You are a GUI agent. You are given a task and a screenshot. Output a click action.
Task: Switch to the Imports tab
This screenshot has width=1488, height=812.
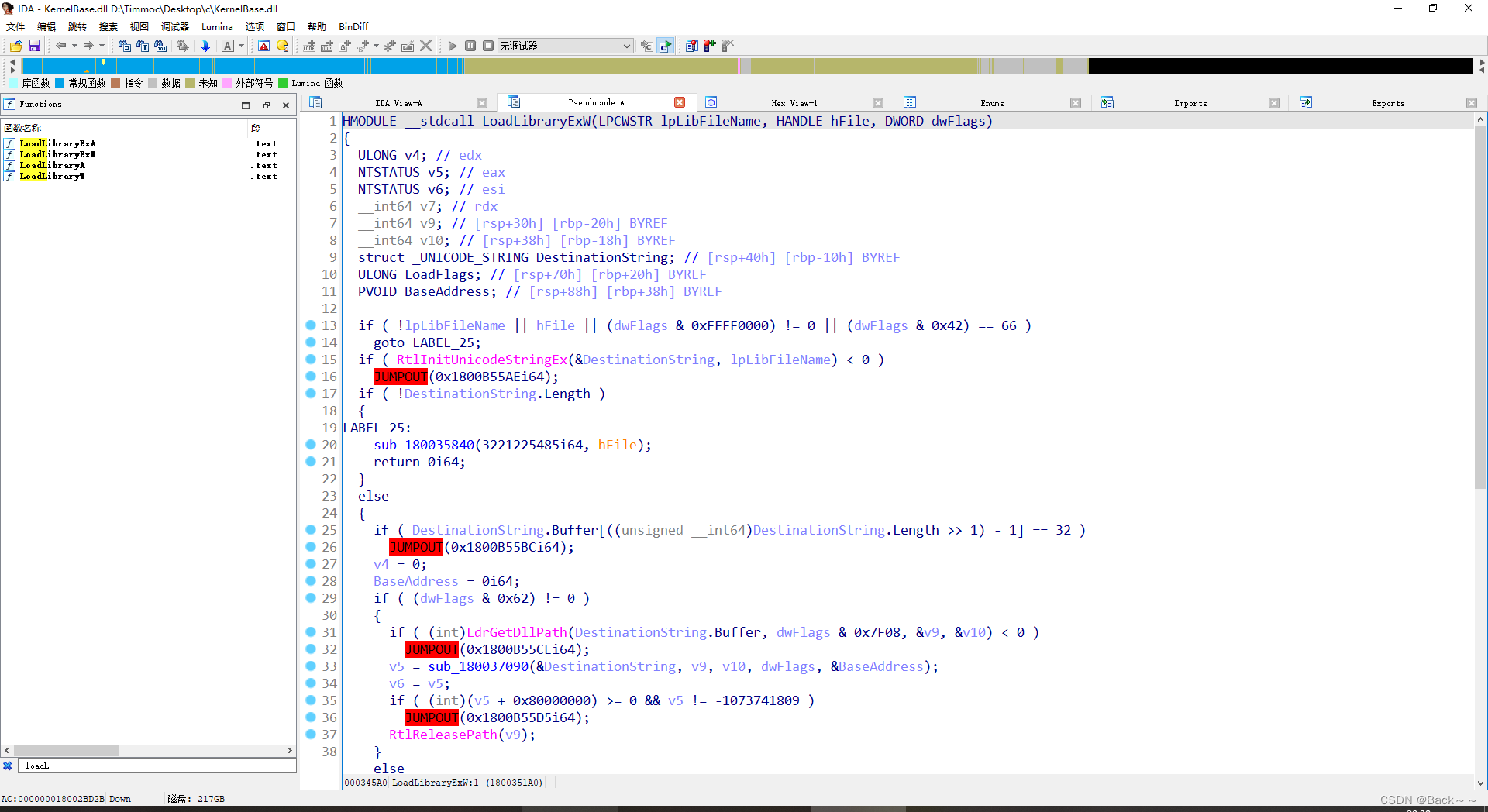coord(1190,103)
